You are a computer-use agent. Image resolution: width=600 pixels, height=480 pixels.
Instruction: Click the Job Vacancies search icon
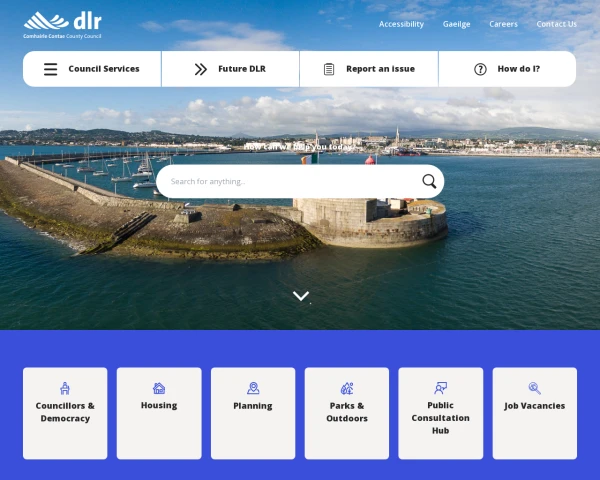[534, 388]
